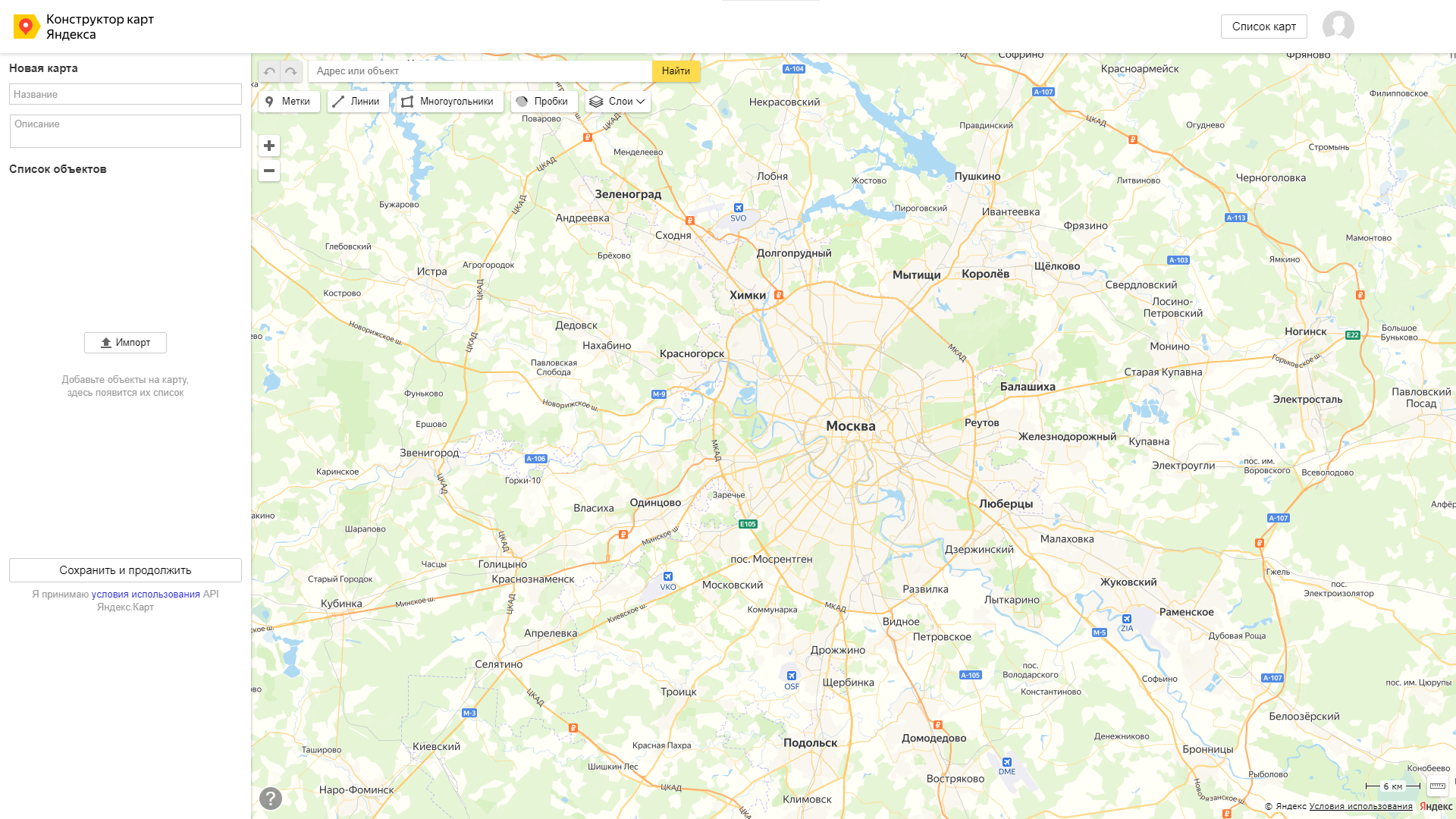
Task: Click the Люберцы city label
Action: coord(1006,504)
